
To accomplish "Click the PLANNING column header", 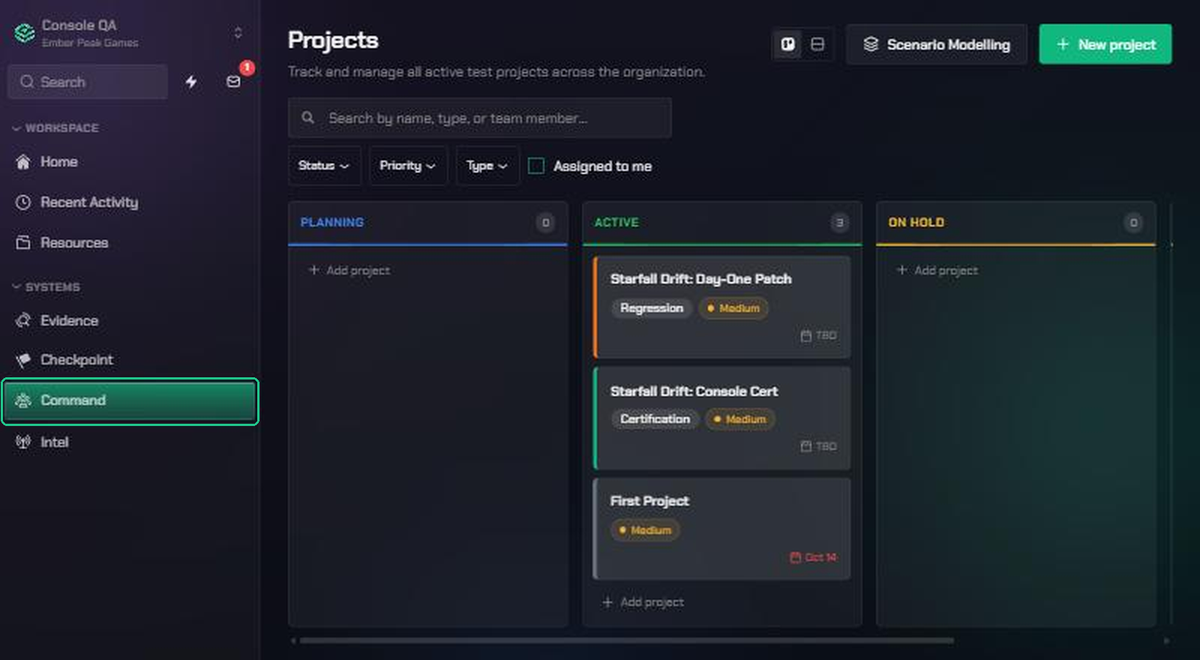I will (x=332, y=223).
